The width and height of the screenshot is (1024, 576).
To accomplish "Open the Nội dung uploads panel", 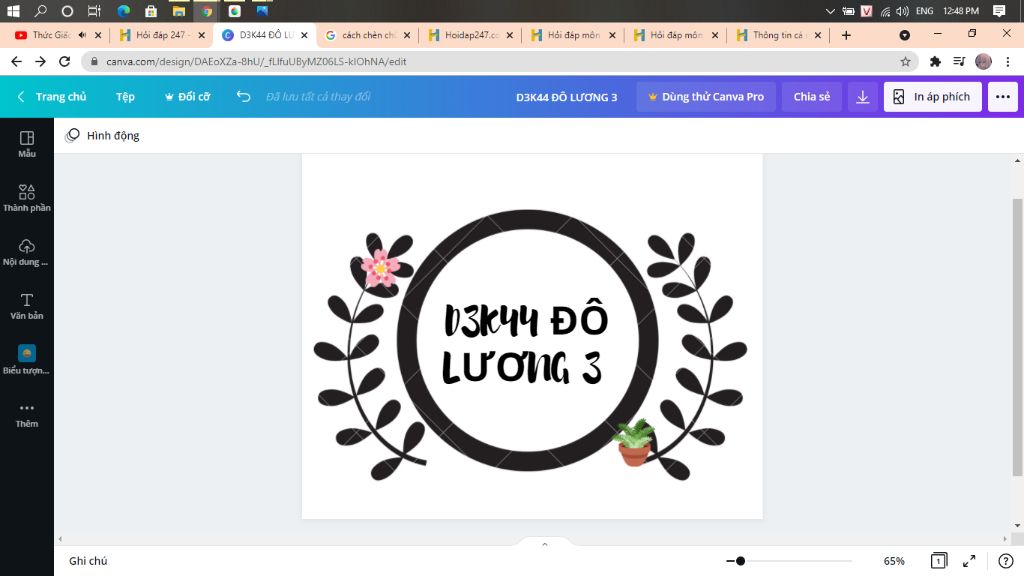I will coord(27,252).
